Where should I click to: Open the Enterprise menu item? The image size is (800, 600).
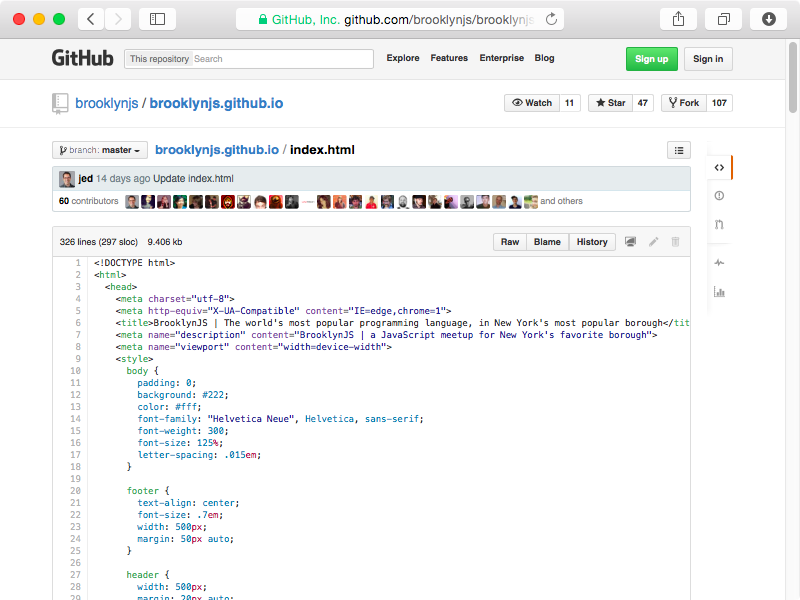[x=502, y=58]
